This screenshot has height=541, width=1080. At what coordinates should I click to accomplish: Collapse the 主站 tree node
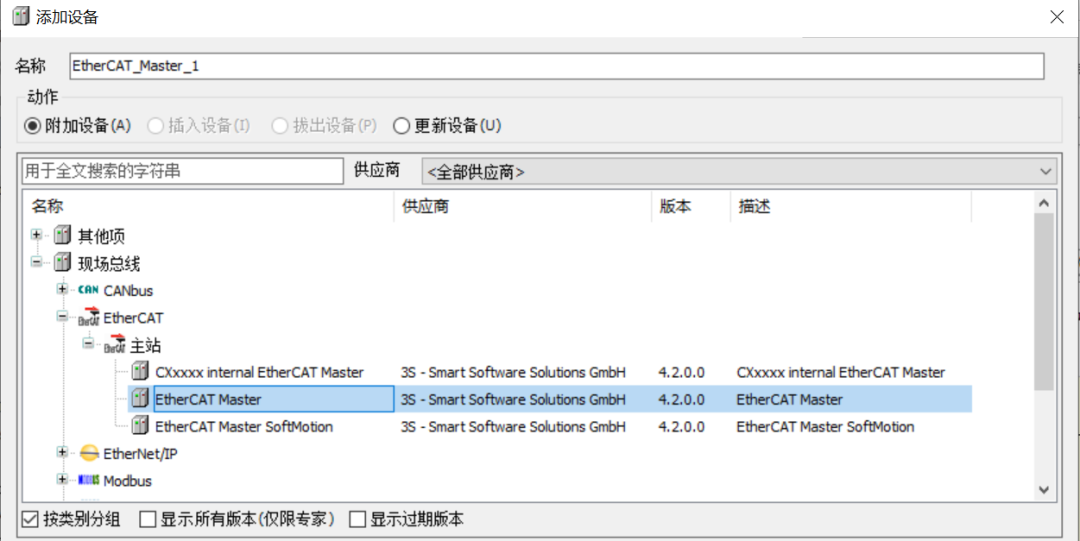89,343
